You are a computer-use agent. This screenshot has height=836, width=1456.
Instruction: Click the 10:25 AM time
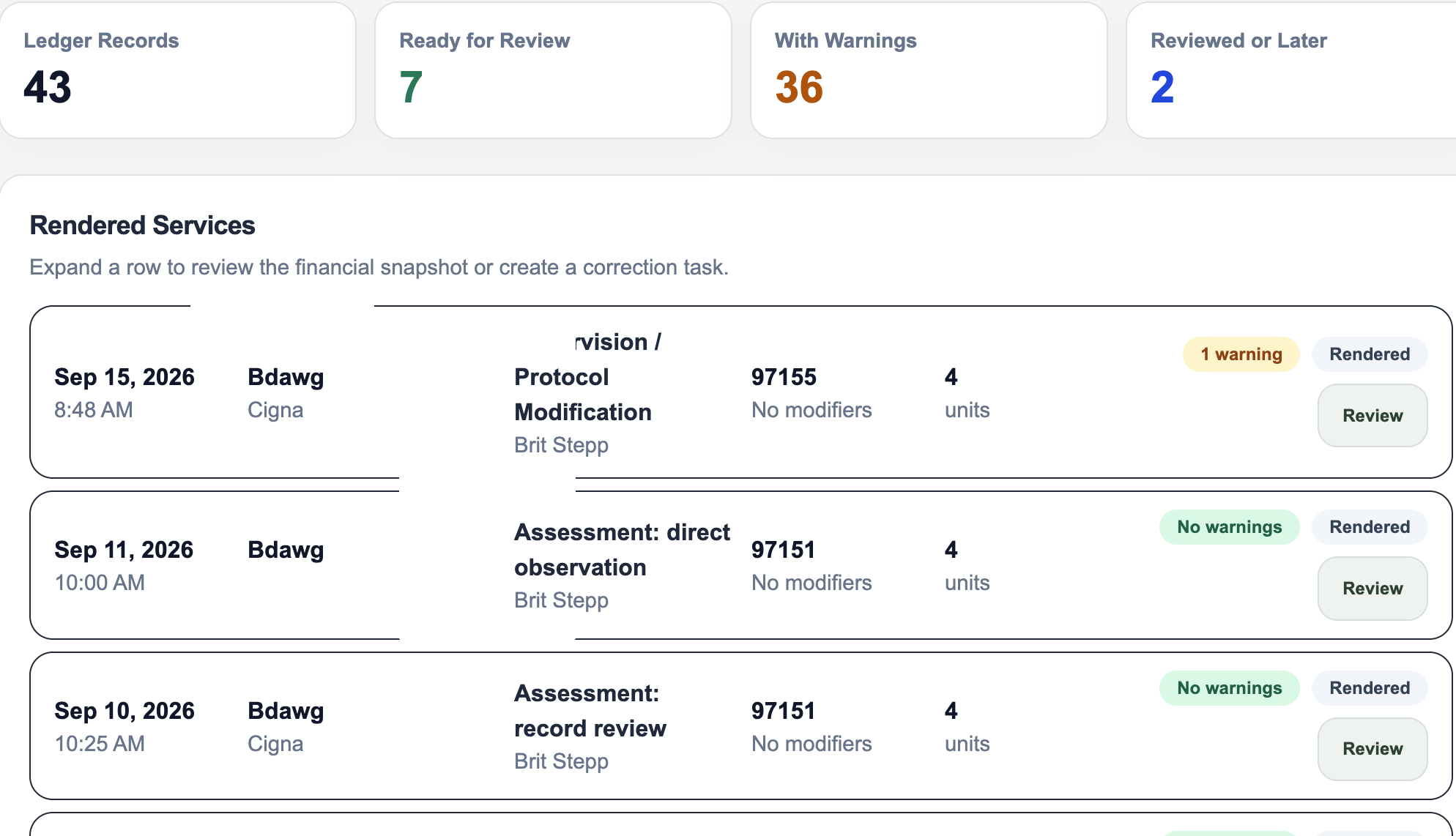click(100, 744)
